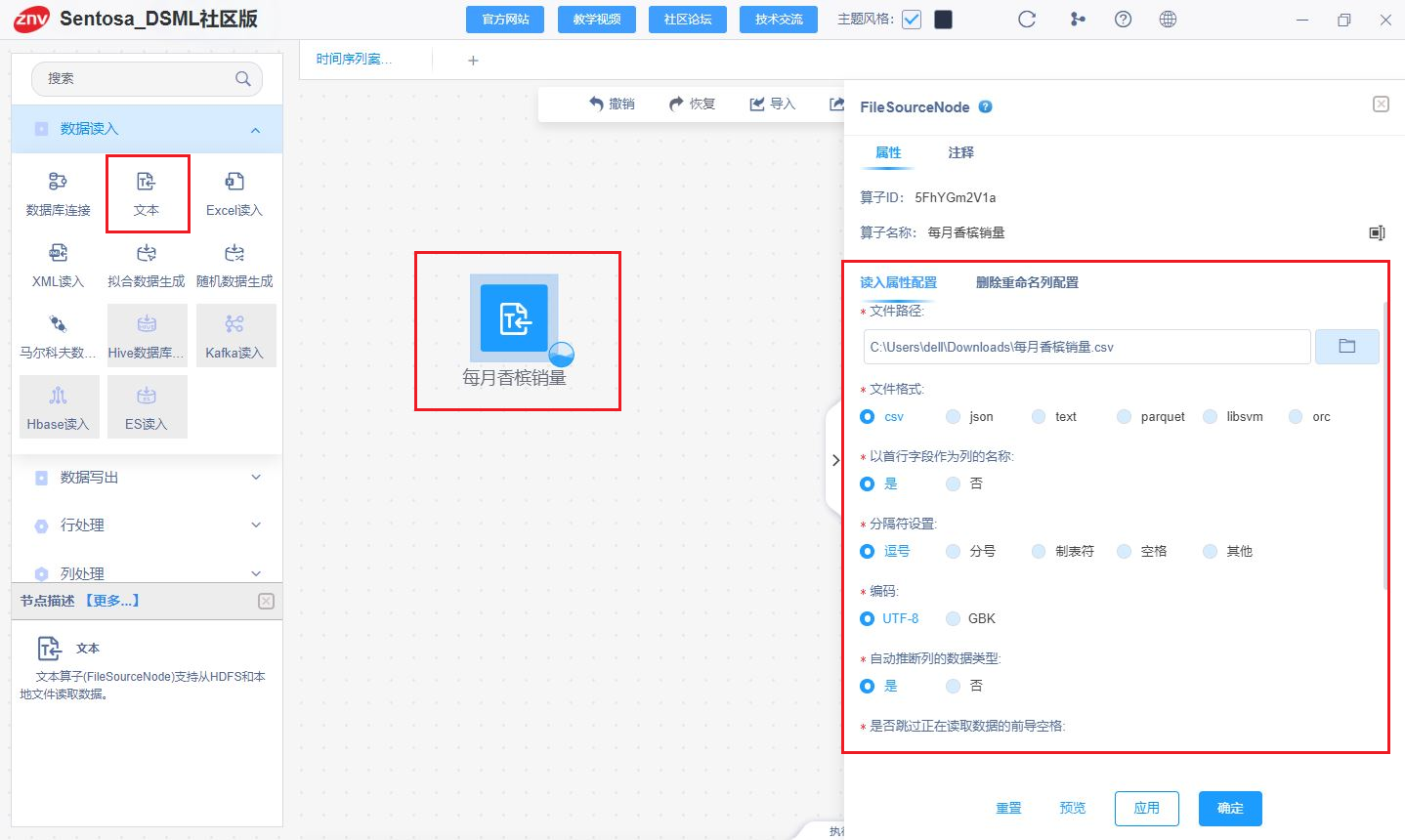Switch to the 属性 tab

(888, 152)
